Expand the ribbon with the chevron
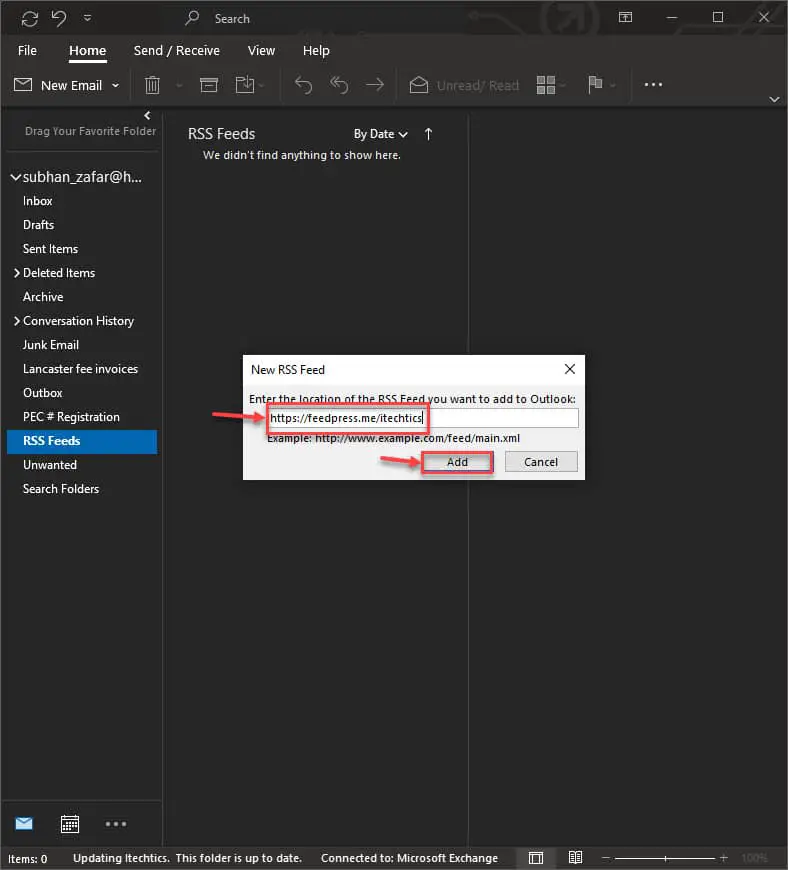Viewport: 788px width, 870px height. (774, 99)
